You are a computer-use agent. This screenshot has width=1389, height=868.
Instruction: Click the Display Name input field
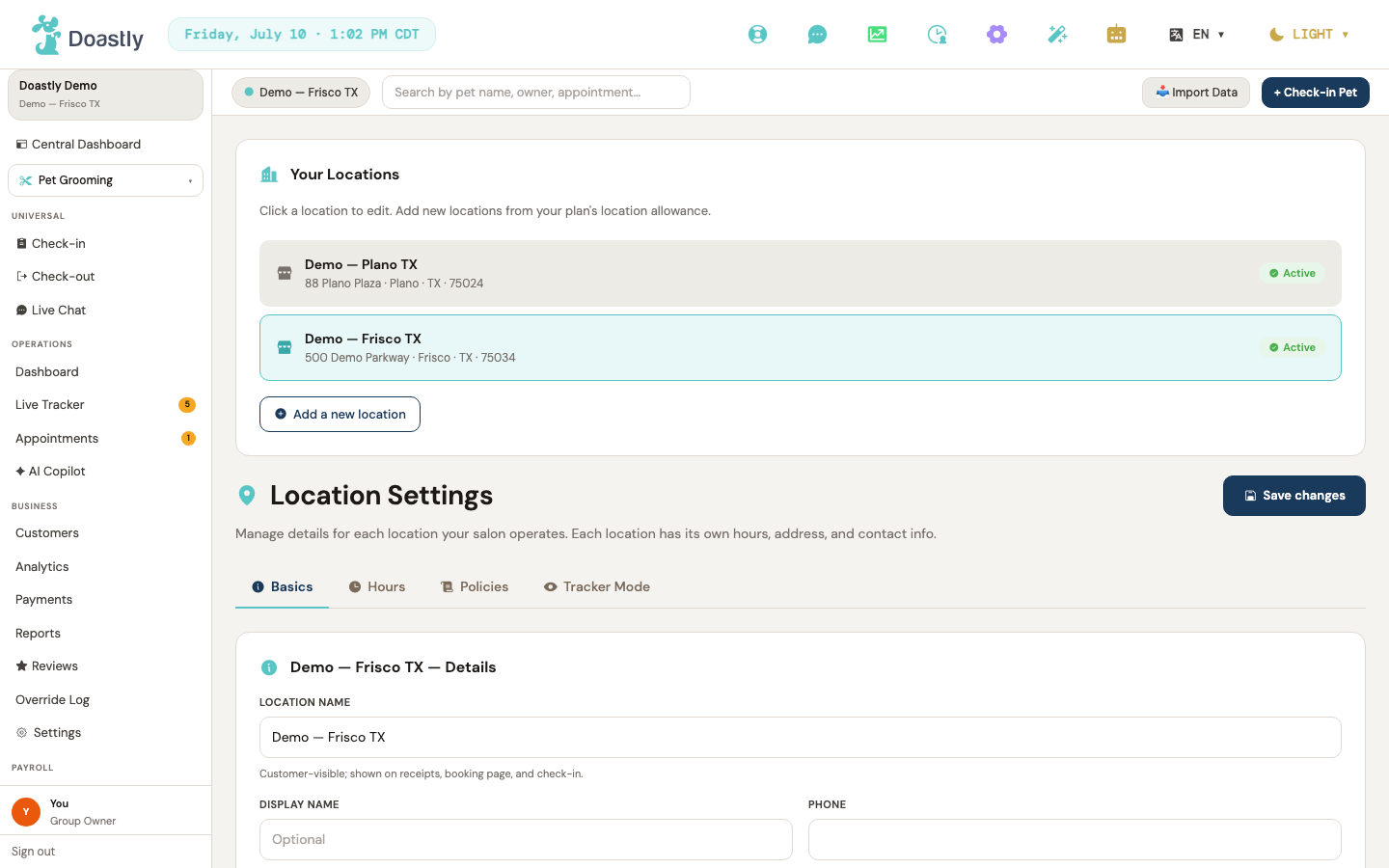click(x=526, y=839)
